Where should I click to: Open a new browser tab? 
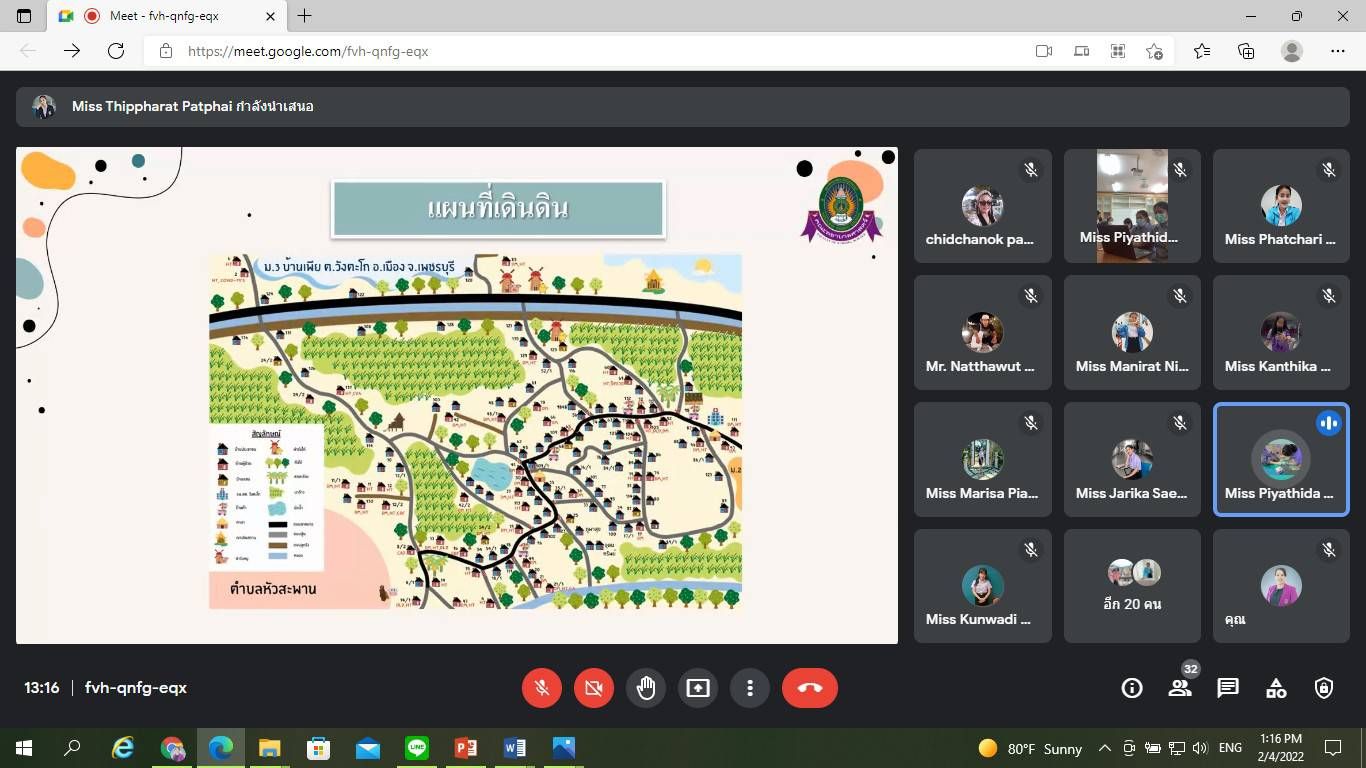(305, 16)
